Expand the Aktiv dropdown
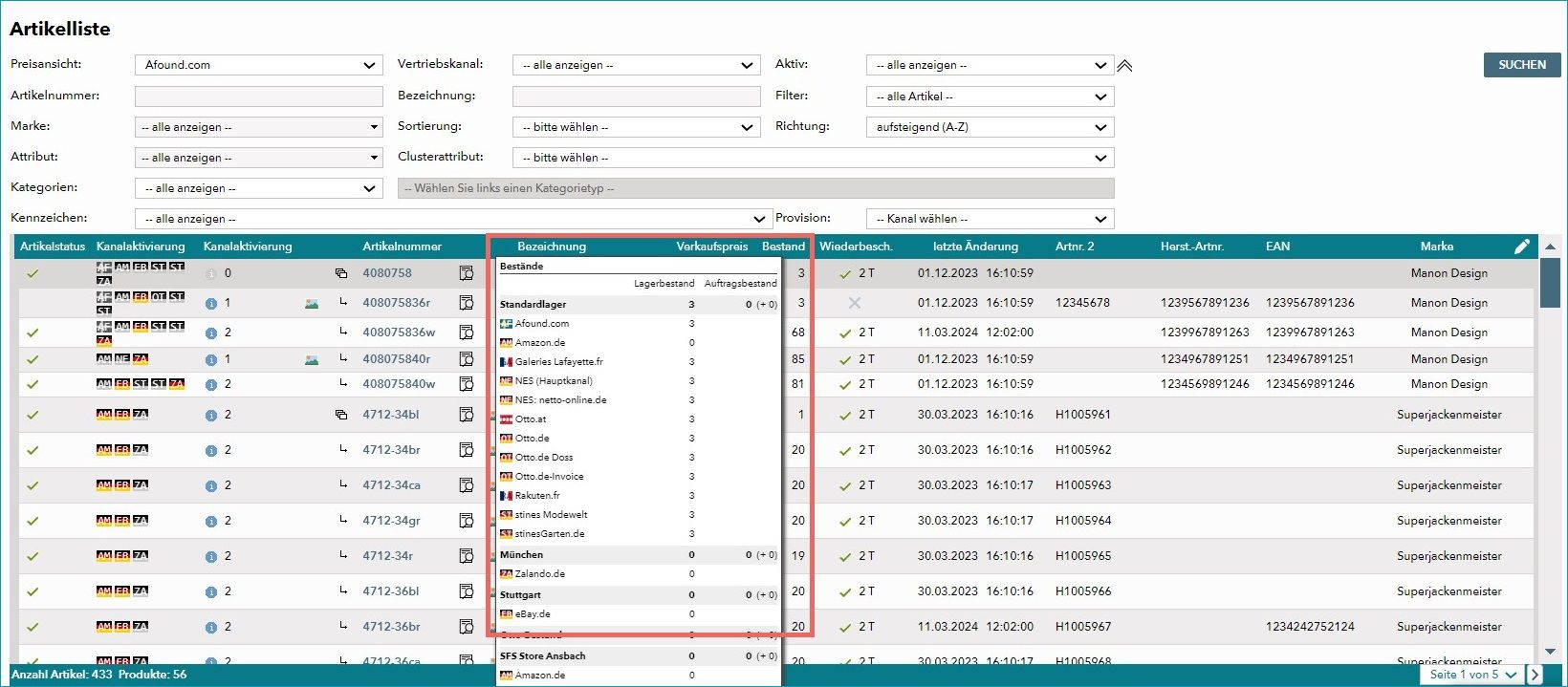Image resolution: width=1568 pixels, height=687 pixels. pos(991,65)
